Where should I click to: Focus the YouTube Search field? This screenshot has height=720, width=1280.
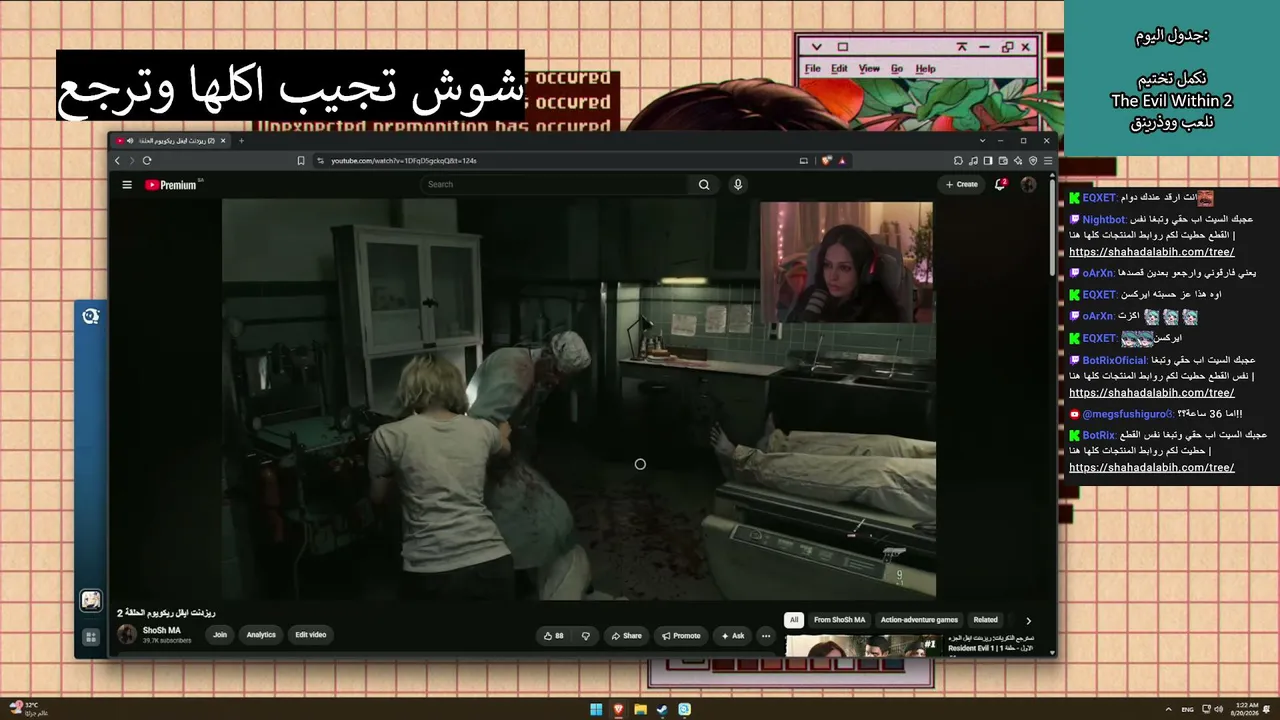pos(556,185)
